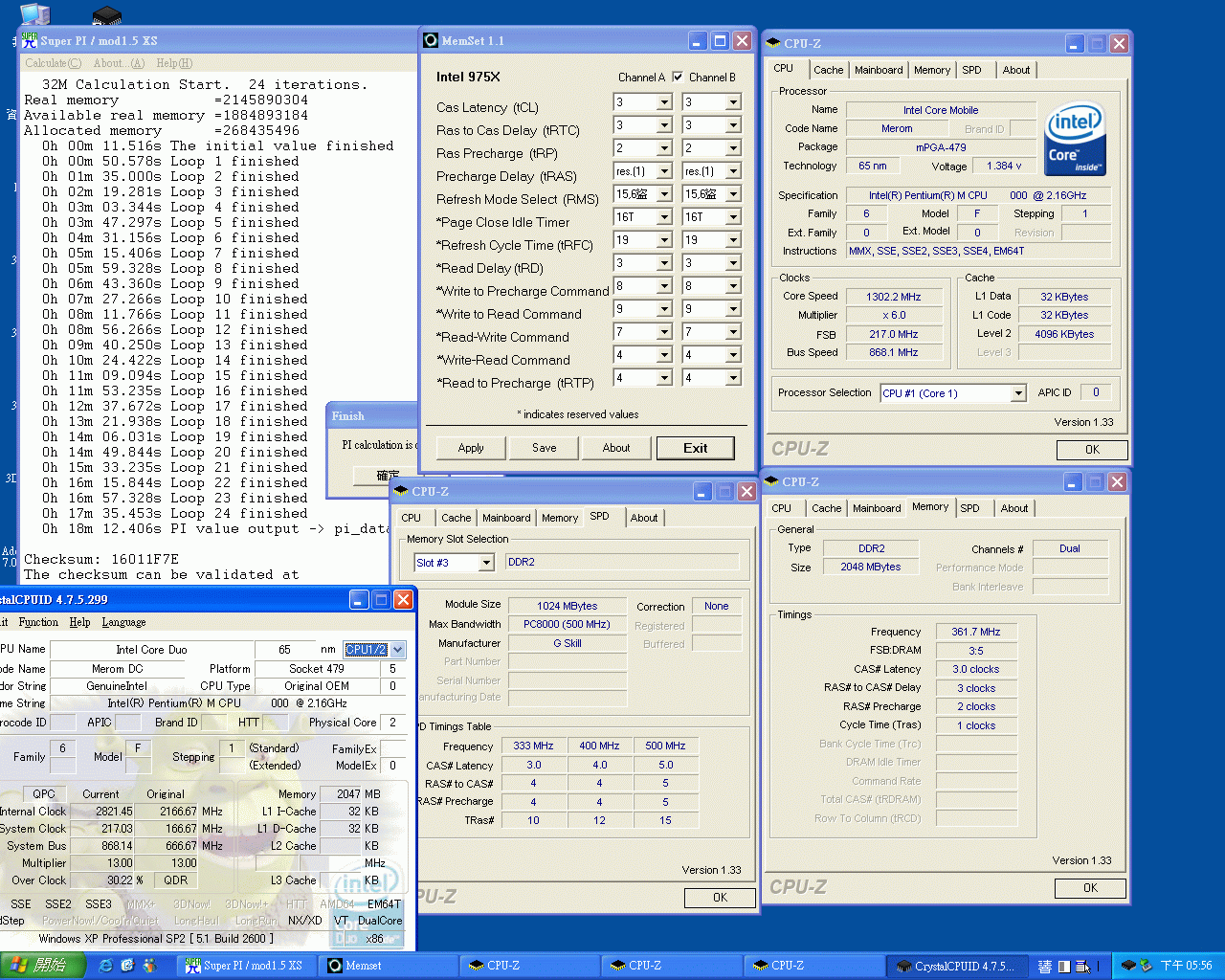Open Channel B Read to Precharge dropdown
This screenshot has height=980, width=1225.
coord(733,378)
